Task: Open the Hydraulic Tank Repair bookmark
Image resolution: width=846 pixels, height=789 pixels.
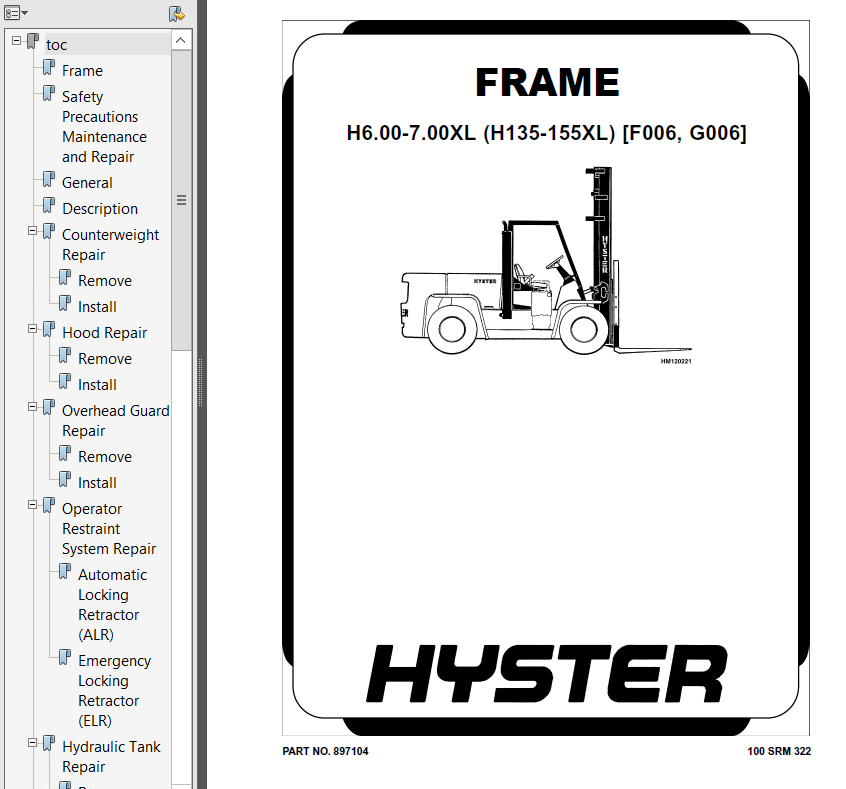Action: tap(111, 757)
